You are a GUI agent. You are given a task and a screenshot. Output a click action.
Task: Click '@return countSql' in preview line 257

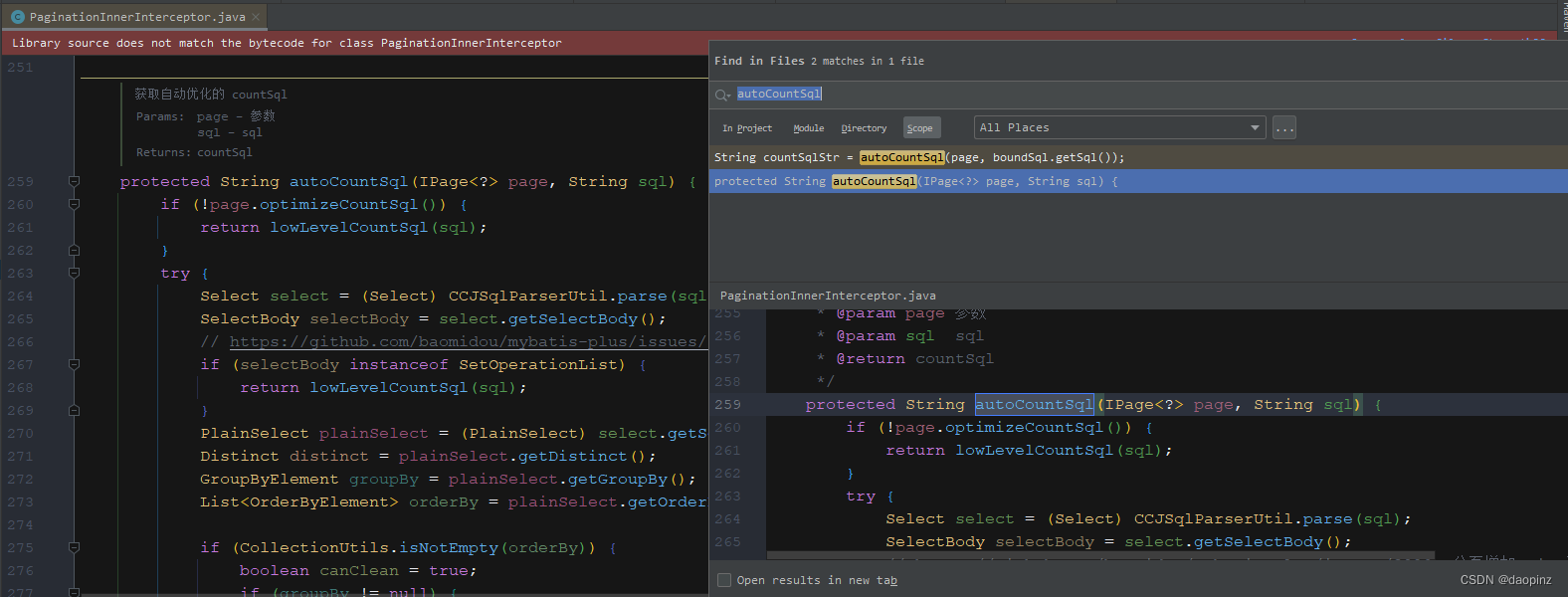pyautogui.click(x=914, y=358)
